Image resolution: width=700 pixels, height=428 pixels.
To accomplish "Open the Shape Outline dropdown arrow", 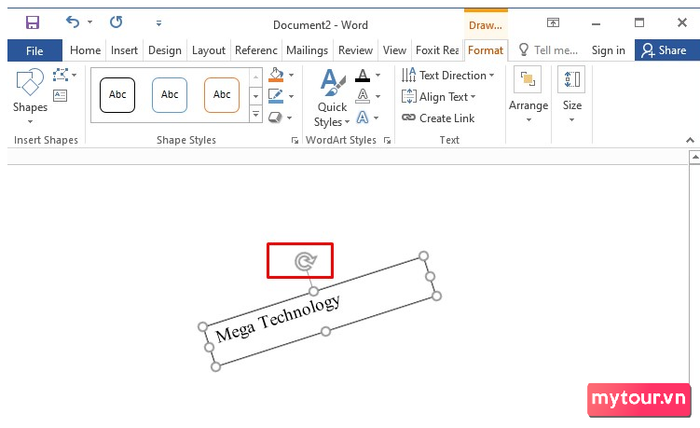I will click(291, 96).
